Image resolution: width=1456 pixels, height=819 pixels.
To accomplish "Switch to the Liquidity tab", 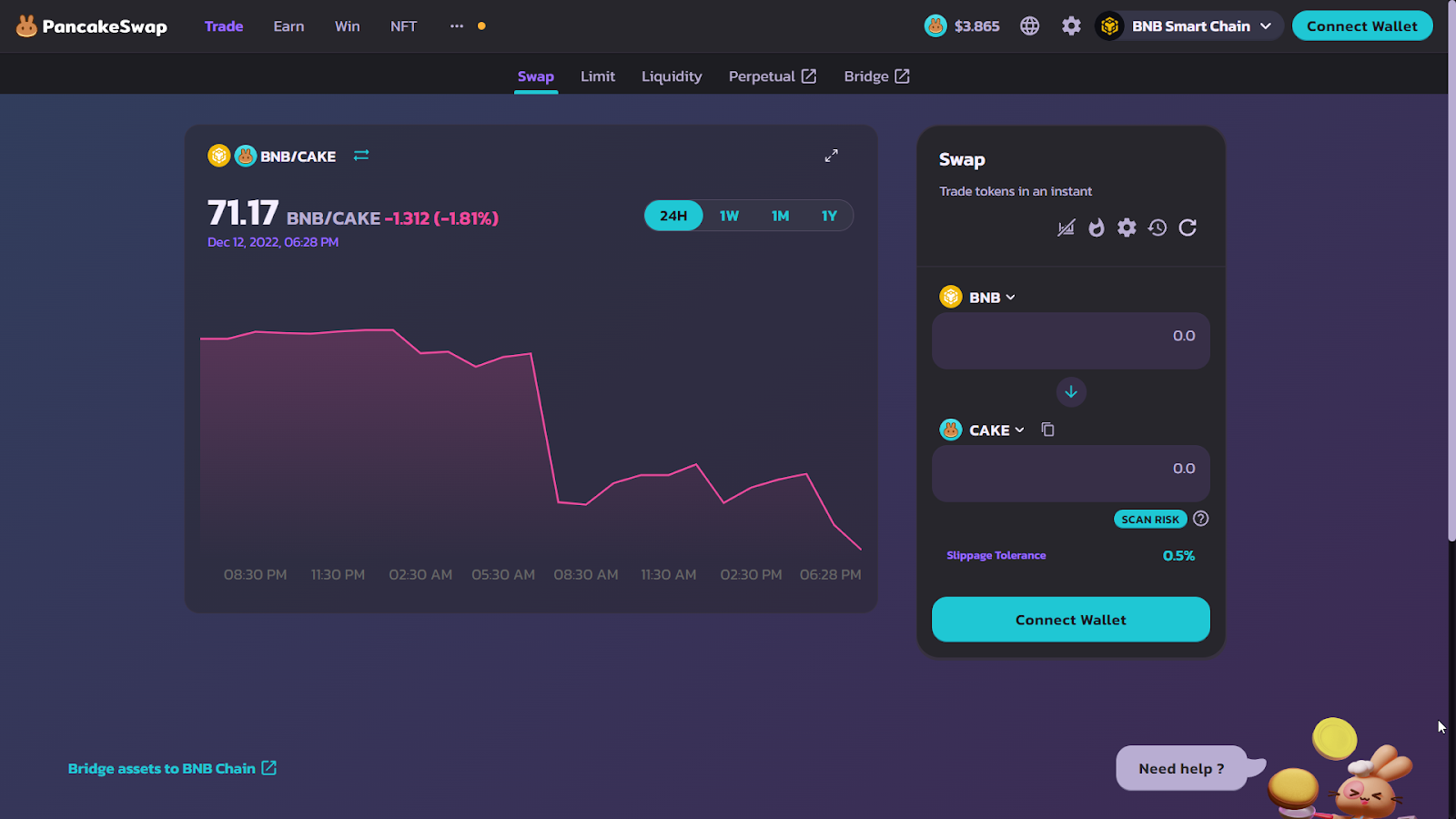I will [x=672, y=76].
